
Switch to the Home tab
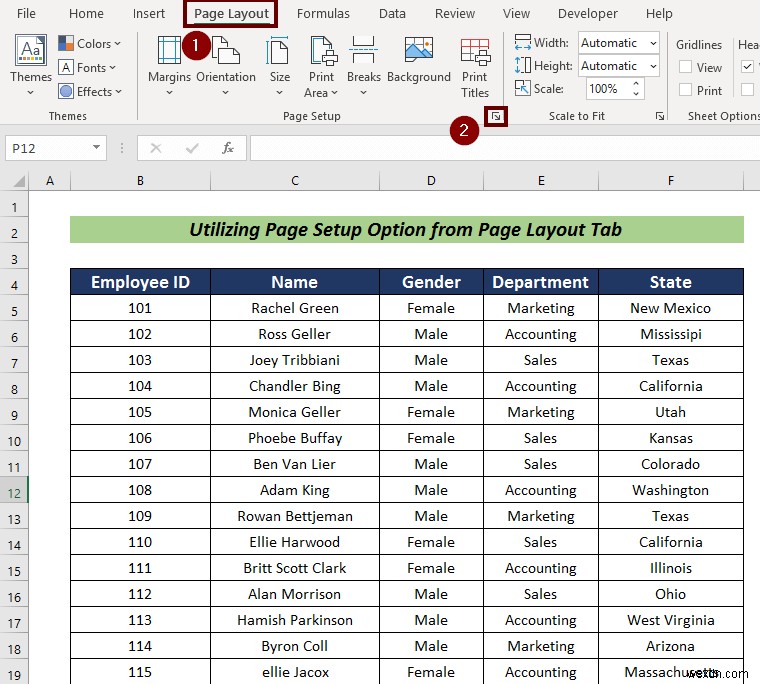(86, 14)
